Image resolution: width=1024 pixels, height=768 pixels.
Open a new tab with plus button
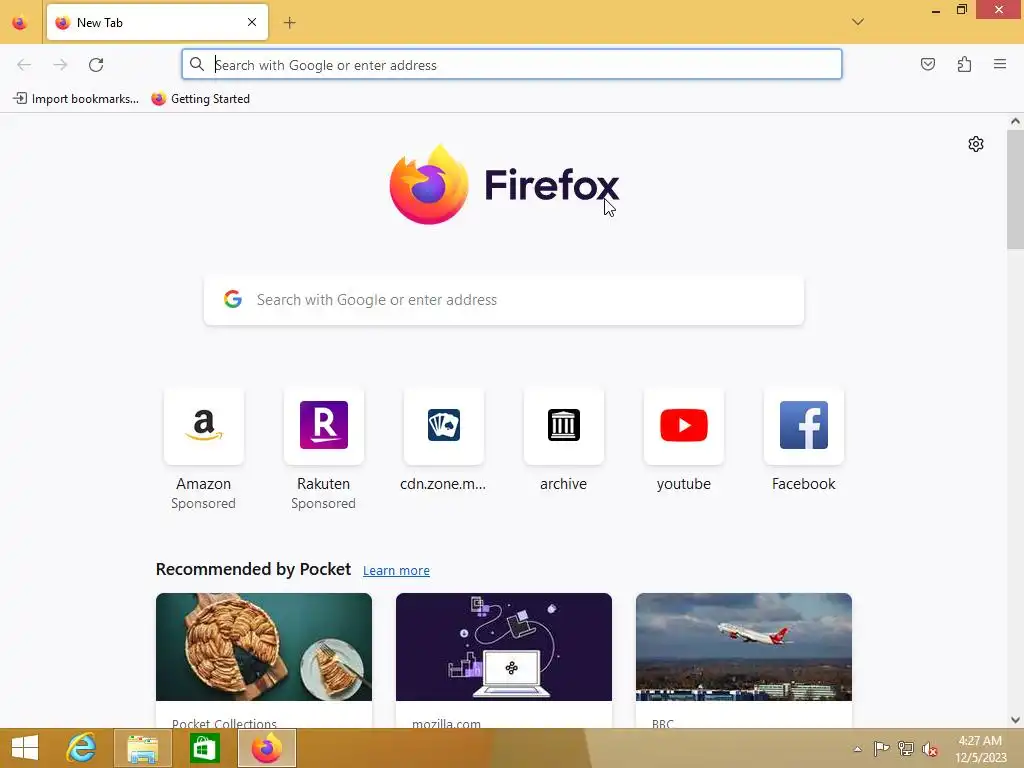pyautogui.click(x=289, y=23)
